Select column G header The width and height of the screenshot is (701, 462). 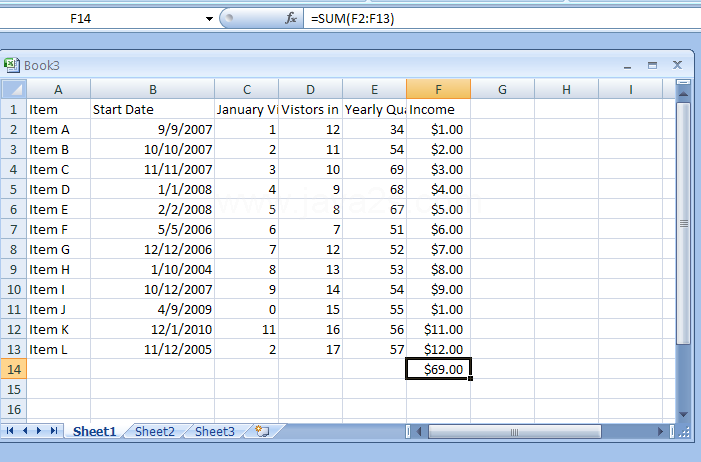tap(503, 89)
